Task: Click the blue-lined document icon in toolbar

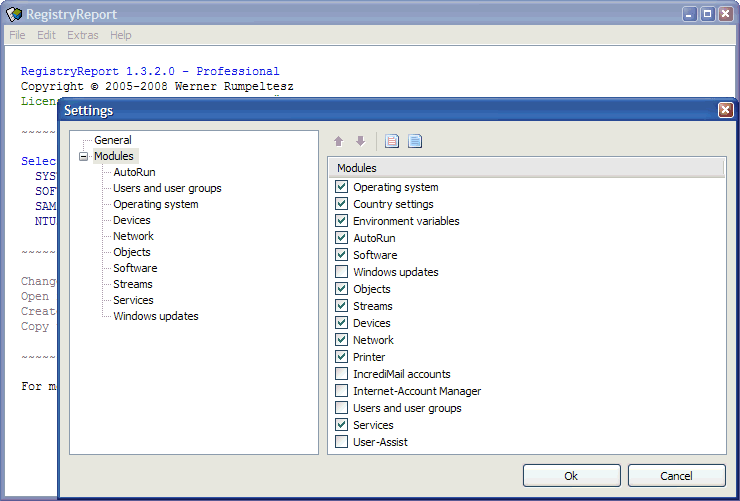Action: click(x=414, y=141)
